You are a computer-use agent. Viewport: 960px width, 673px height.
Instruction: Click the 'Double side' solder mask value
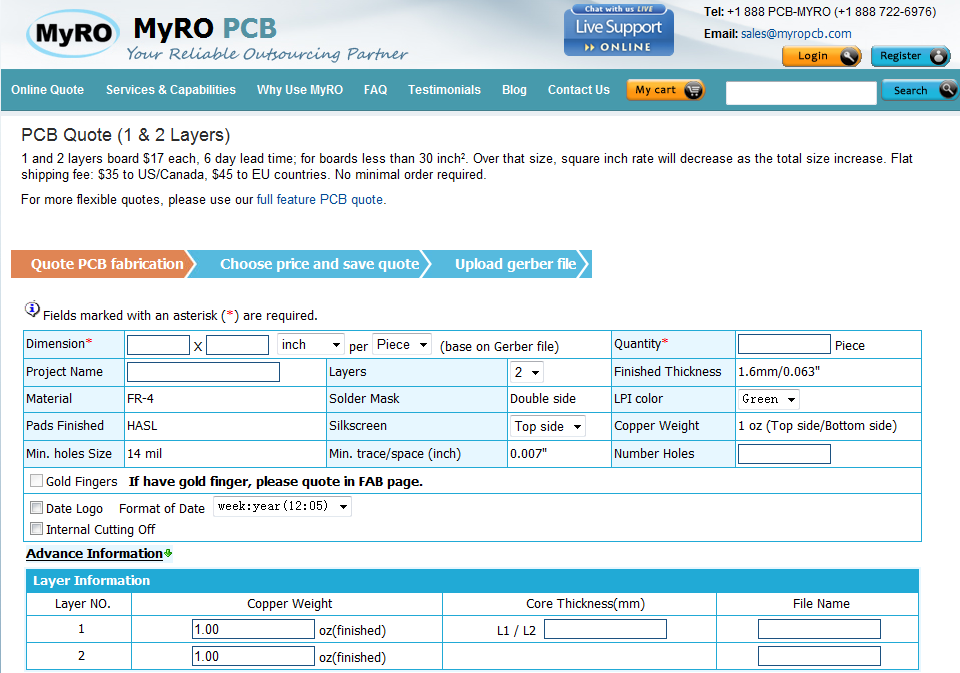point(542,399)
